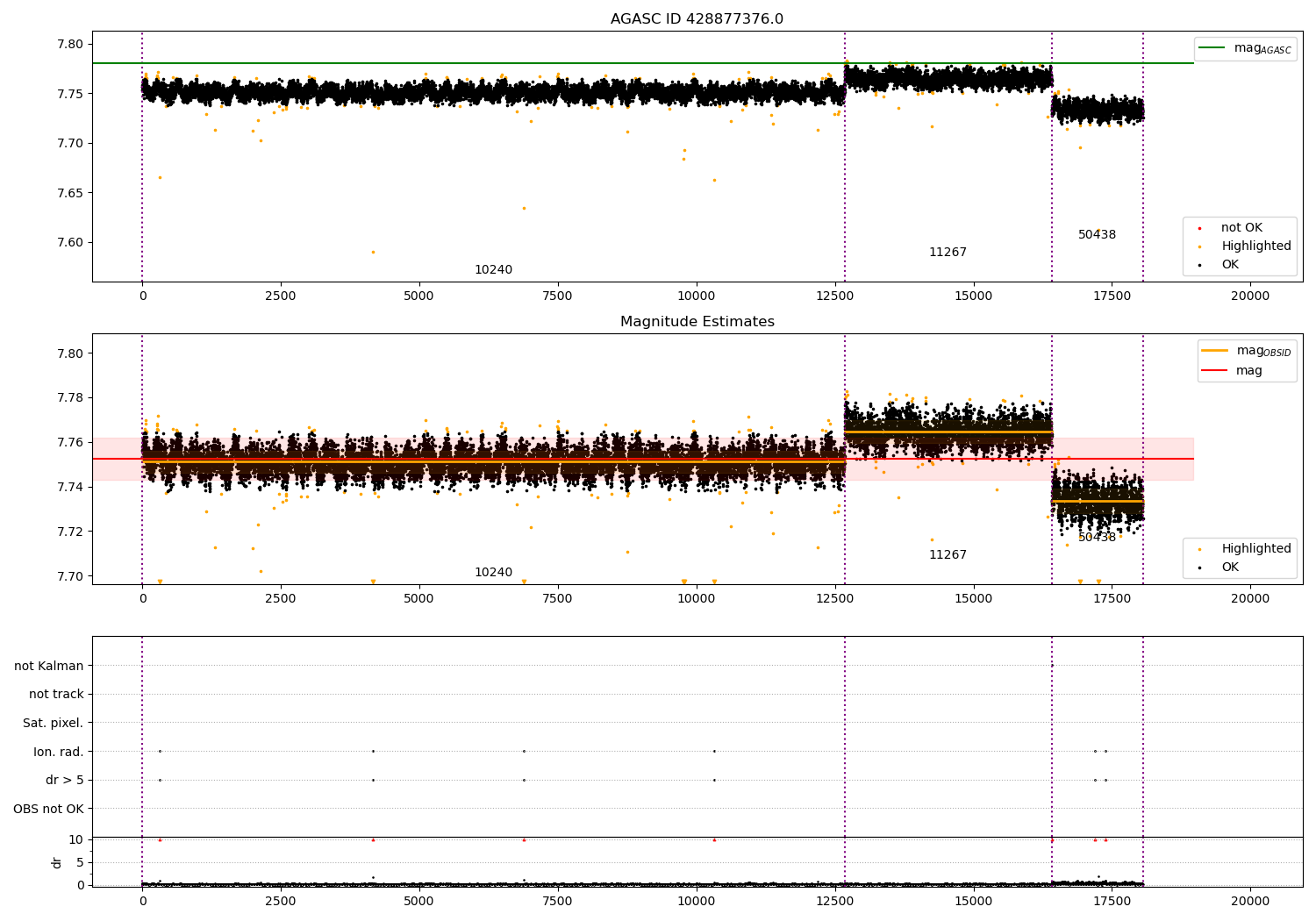Screen dimensions: 1316x921
Task: Click the orange outlier near 7.63 in top plot
Action: (524, 208)
